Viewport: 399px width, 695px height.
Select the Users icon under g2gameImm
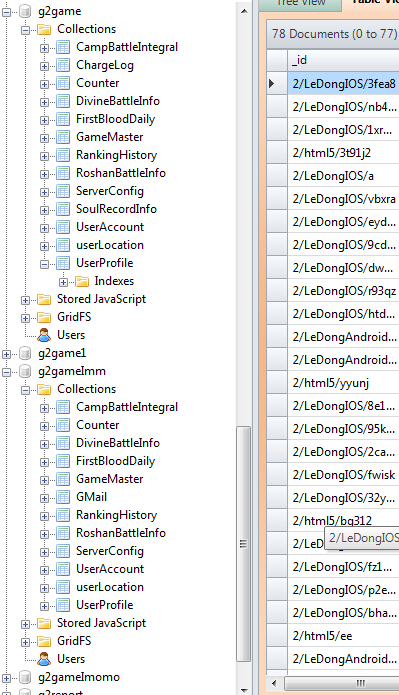pos(44,659)
